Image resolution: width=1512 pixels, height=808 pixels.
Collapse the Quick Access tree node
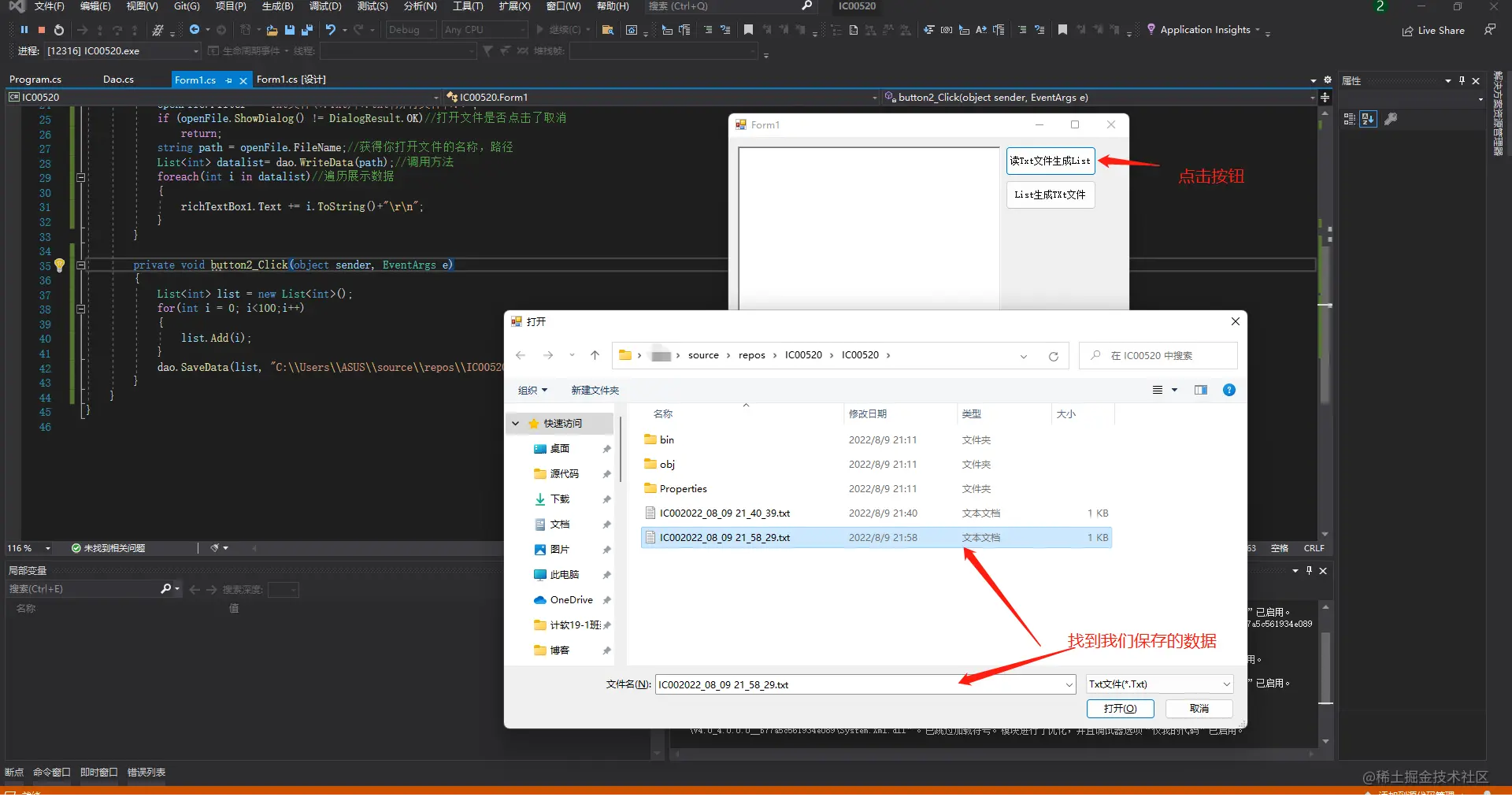pos(516,424)
